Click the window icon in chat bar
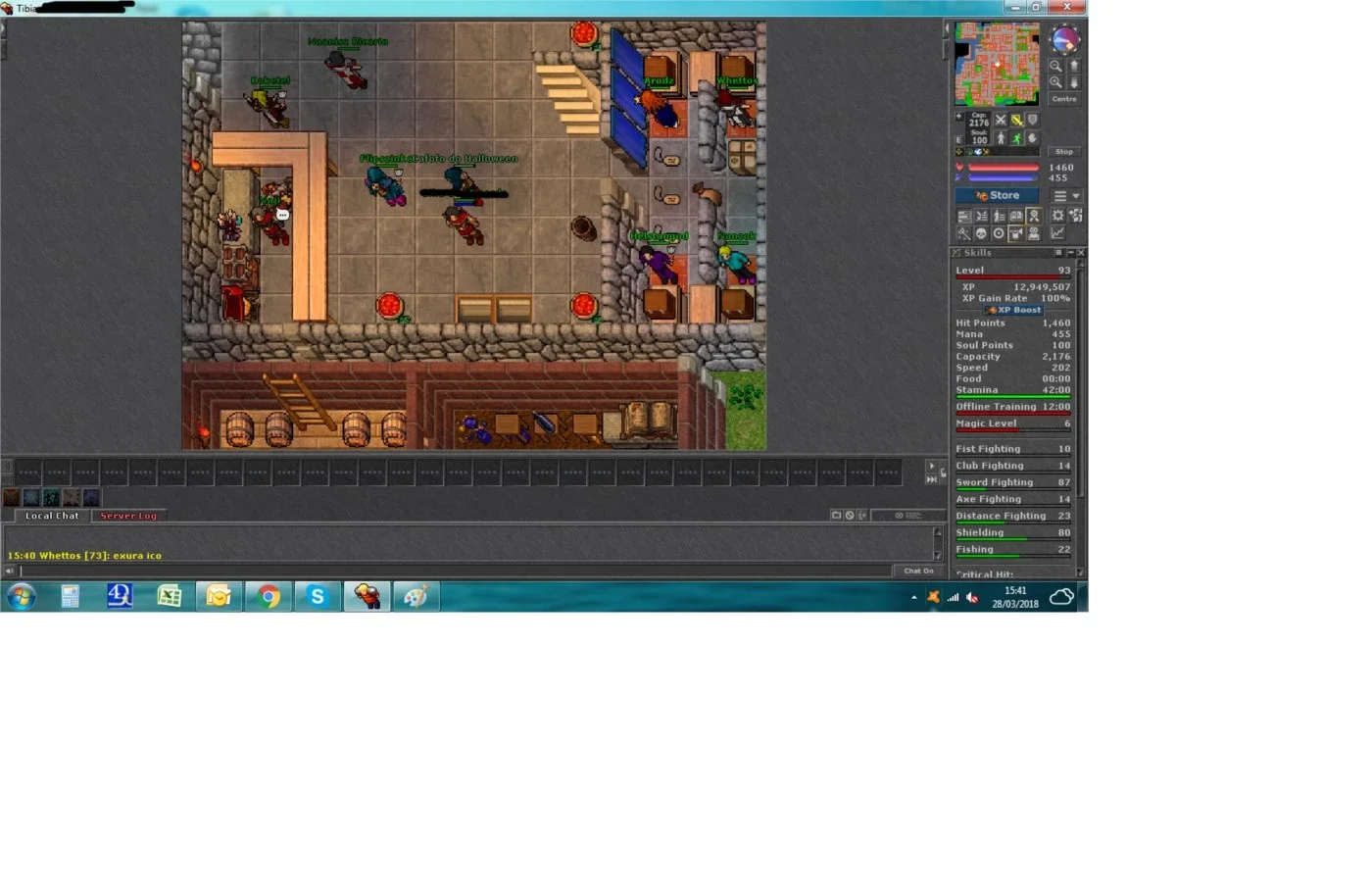The height and width of the screenshot is (896, 1372). (836, 515)
